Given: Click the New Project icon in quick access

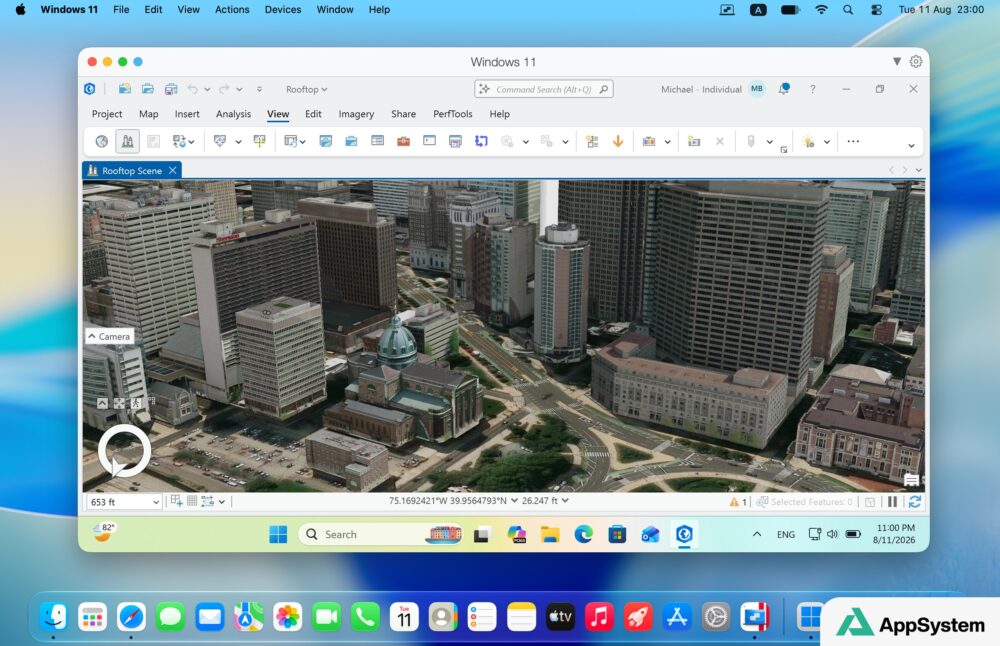Looking at the screenshot, I should tap(124, 89).
